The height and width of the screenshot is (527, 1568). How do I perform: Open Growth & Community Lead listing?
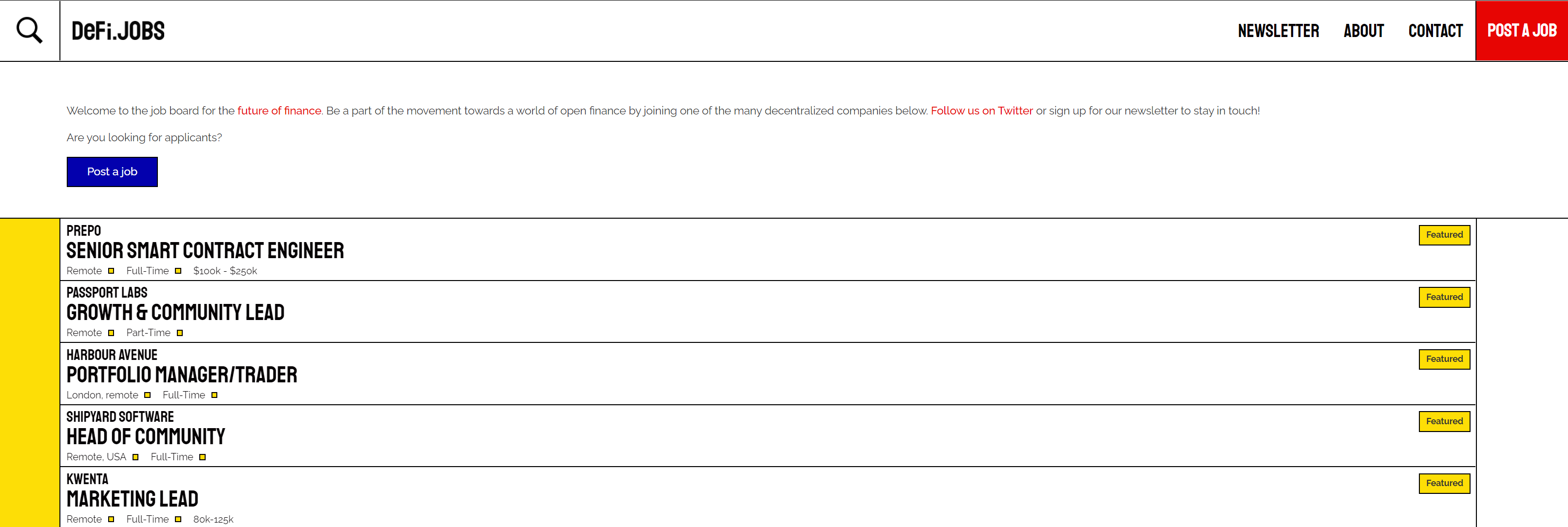pyautogui.click(x=175, y=313)
